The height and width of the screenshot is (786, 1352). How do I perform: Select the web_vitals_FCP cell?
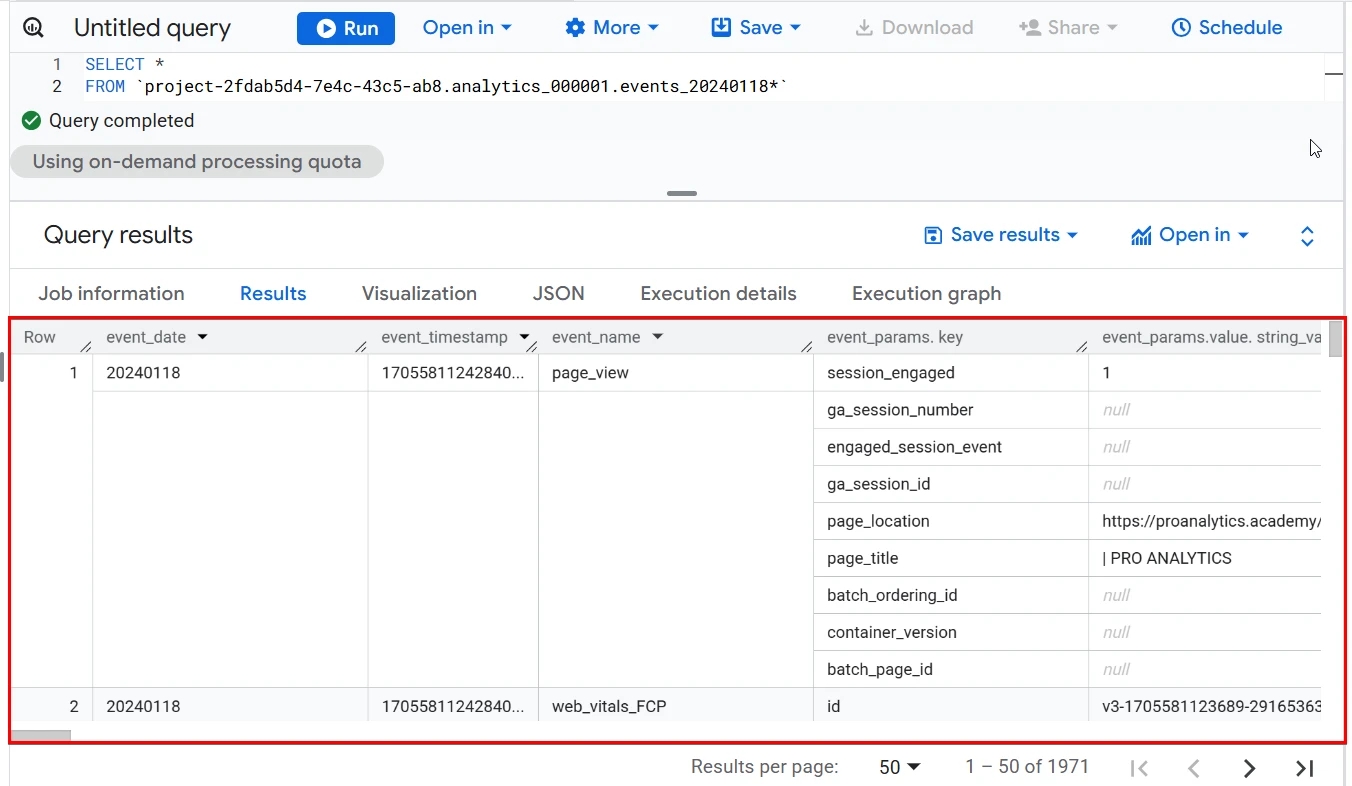pos(676,707)
